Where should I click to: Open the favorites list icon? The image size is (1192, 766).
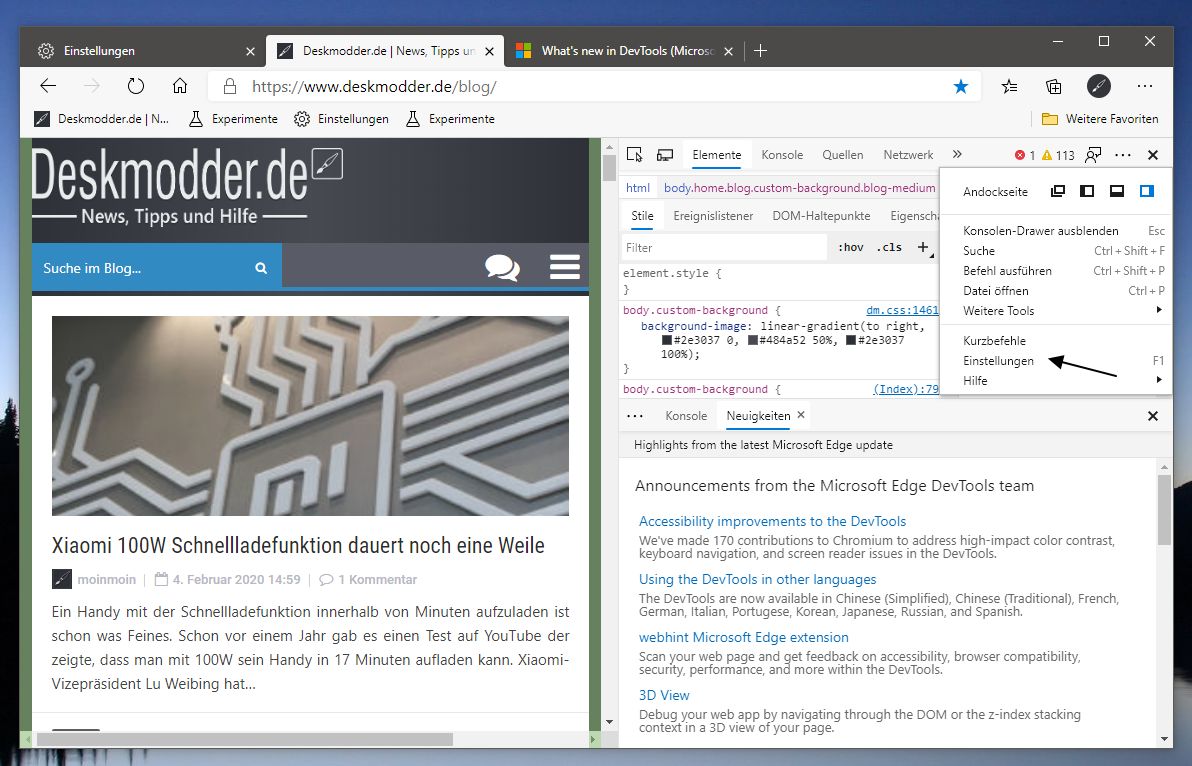tap(1010, 87)
